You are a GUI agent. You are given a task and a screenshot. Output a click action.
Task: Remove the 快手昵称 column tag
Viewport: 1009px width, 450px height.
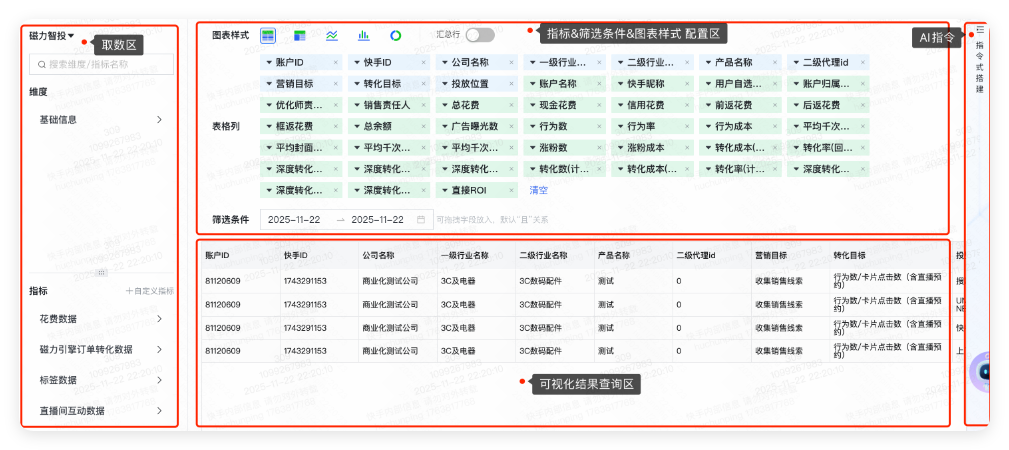[687, 84]
